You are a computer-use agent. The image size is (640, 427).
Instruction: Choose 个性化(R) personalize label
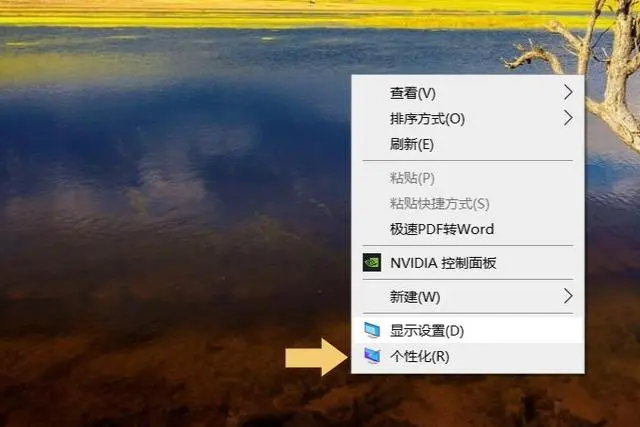420,356
